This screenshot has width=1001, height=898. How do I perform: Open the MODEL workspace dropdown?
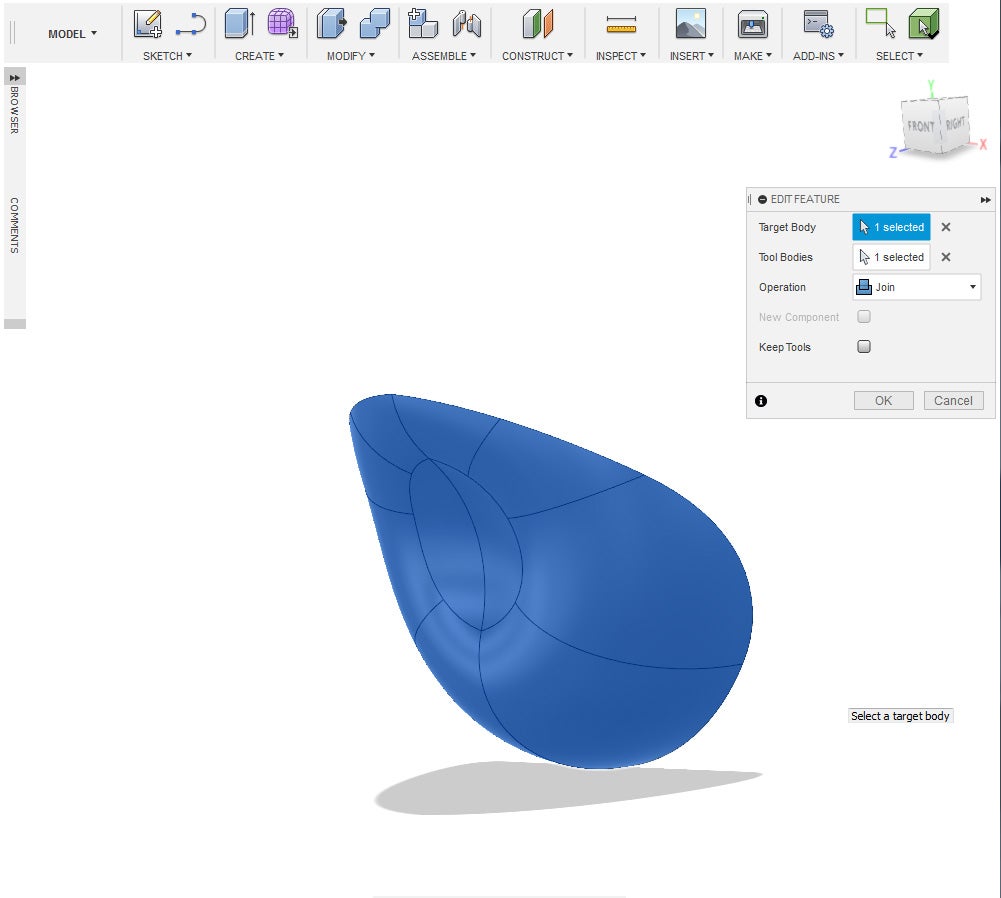73,34
